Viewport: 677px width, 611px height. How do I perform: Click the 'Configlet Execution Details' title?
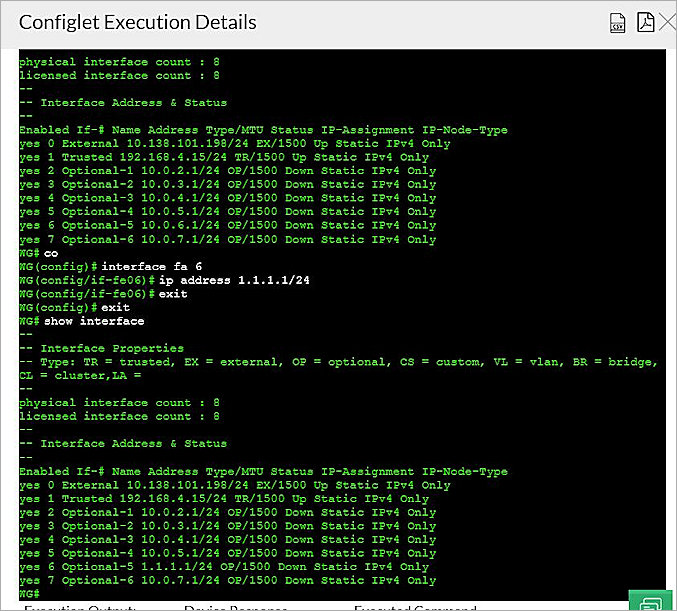pos(138,22)
